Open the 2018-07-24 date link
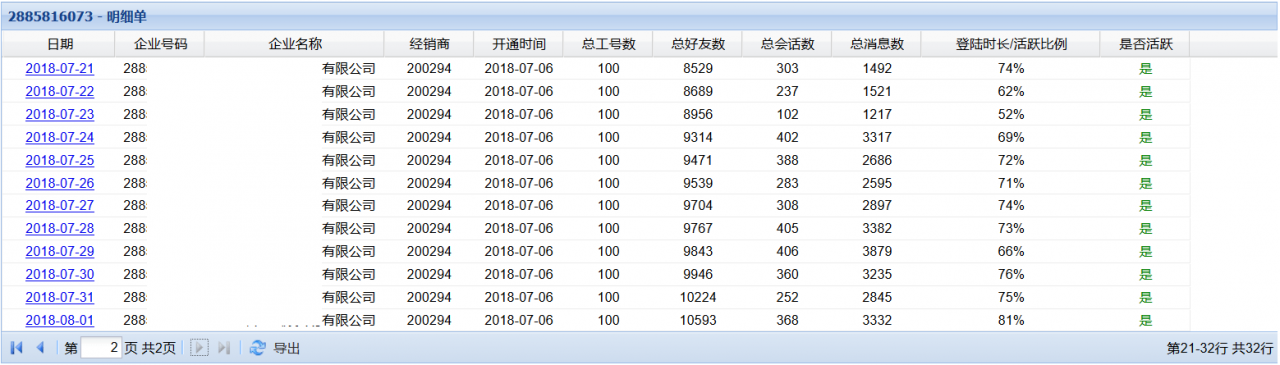The width and height of the screenshot is (1280, 365). [60, 137]
